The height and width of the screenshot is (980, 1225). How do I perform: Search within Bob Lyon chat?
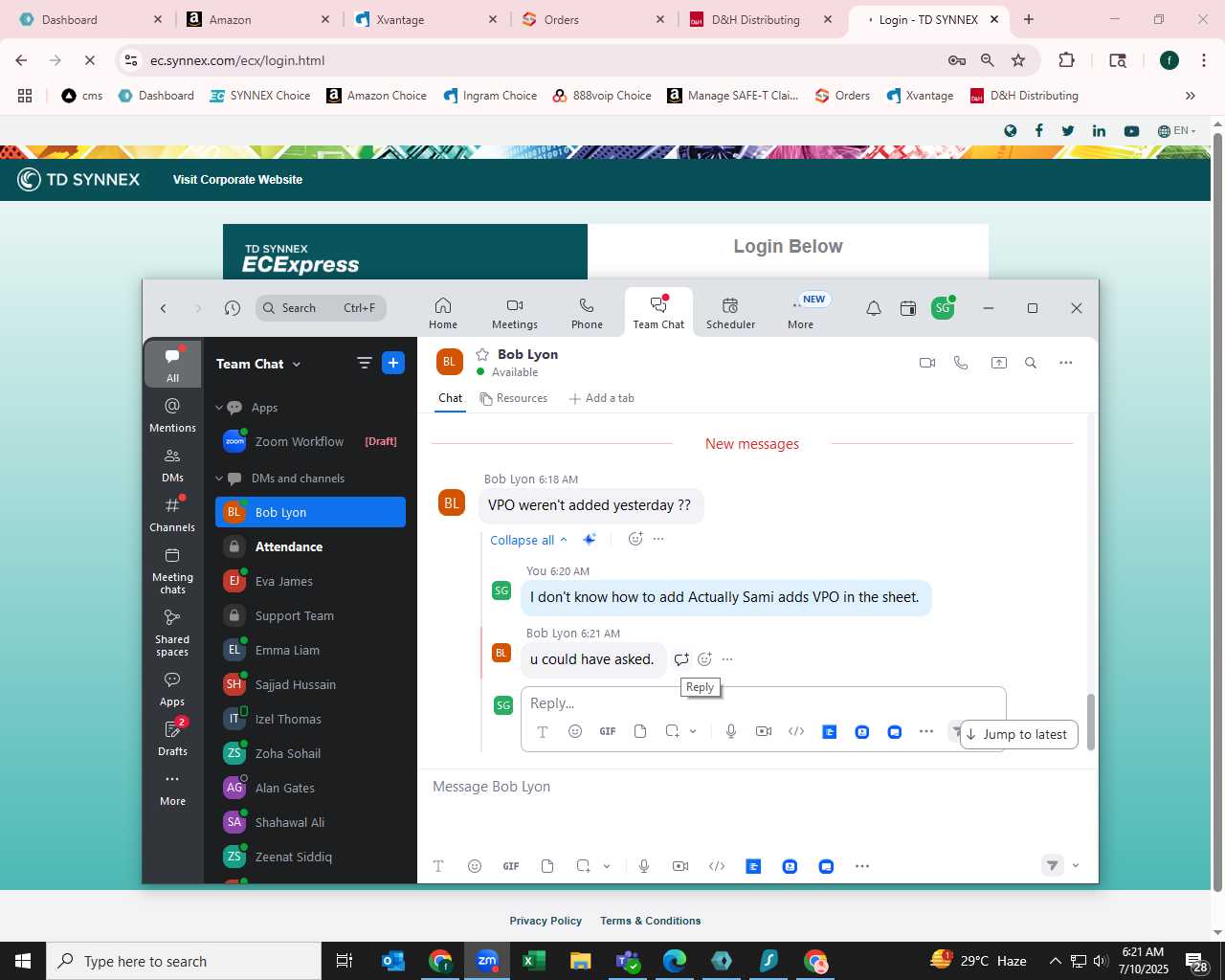point(1031,363)
